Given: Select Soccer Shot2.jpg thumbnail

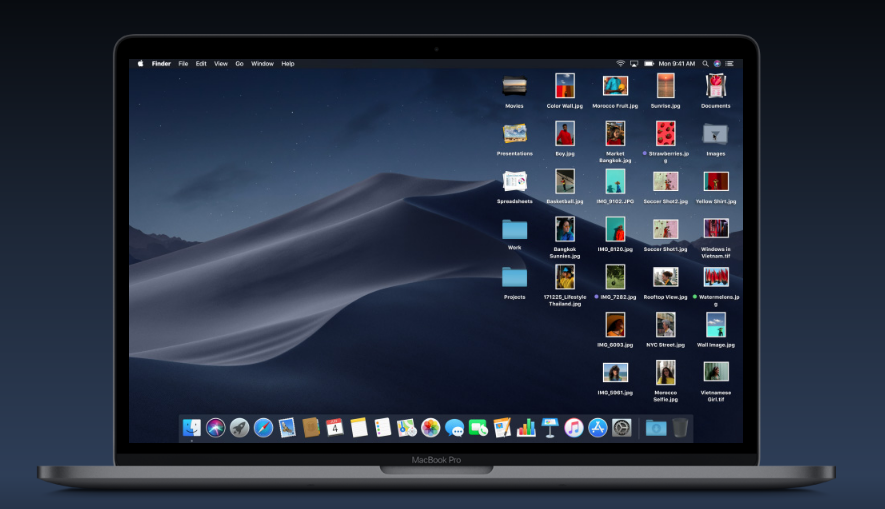Looking at the screenshot, I should pyautogui.click(x=665, y=182).
